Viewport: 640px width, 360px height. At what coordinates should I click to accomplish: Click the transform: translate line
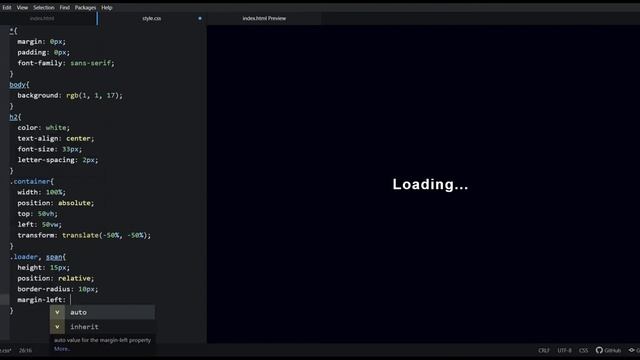pos(84,236)
